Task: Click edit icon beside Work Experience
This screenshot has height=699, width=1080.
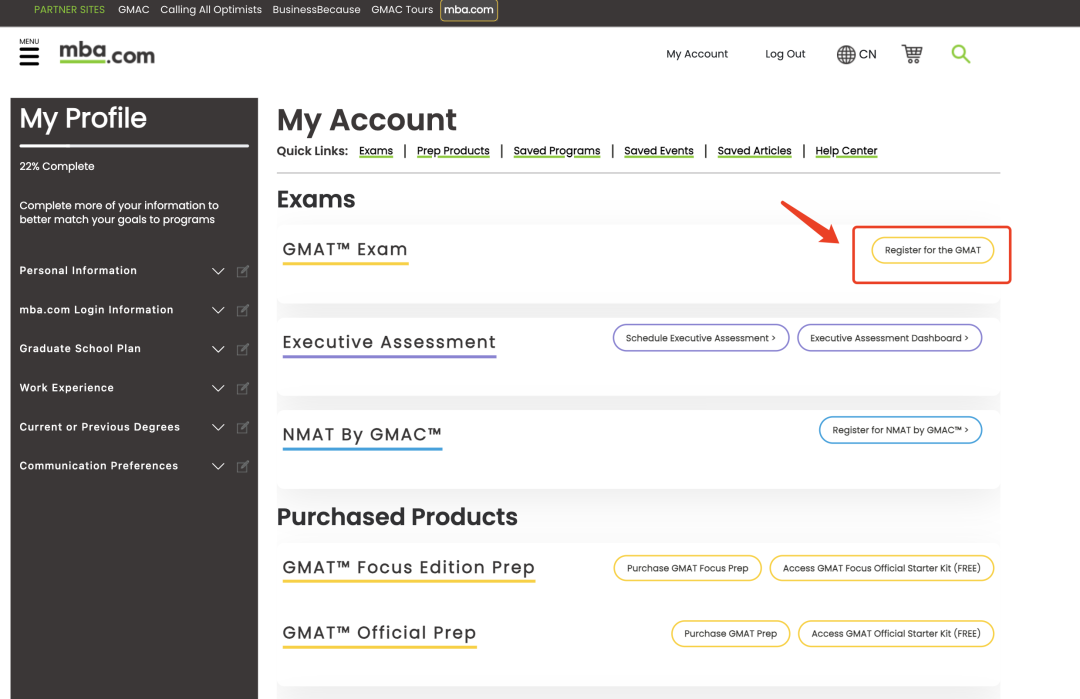Action: pos(243,388)
